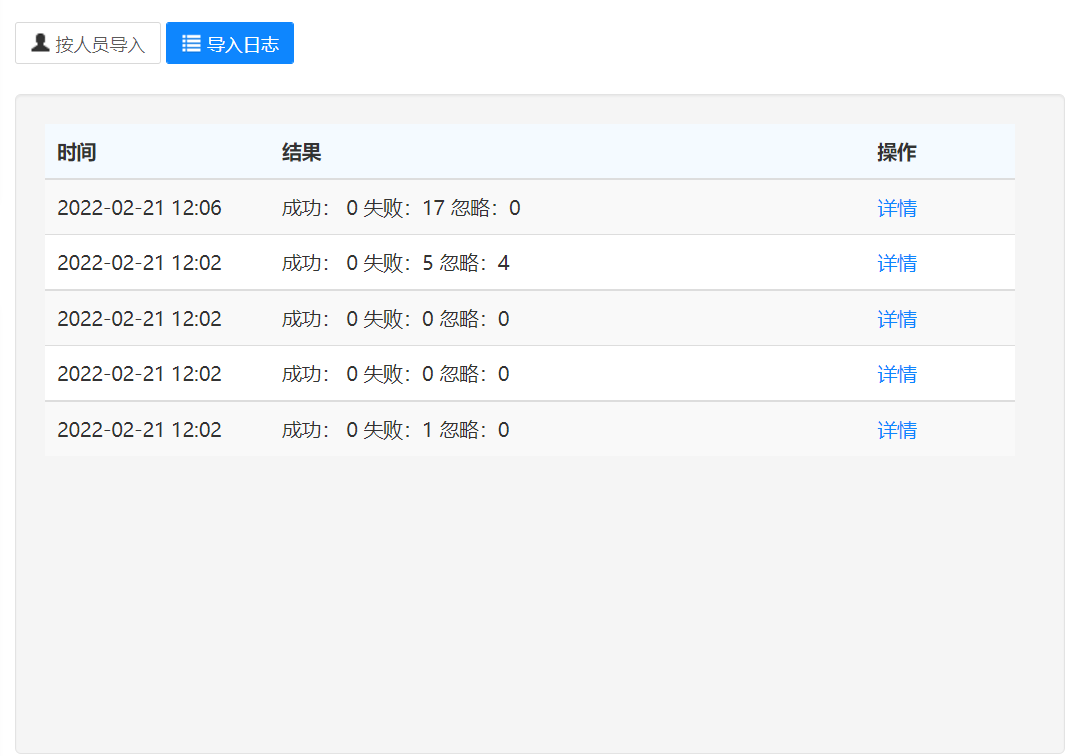Open 详情 for the 12:06 import record
1079x756 pixels.
click(897, 208)
